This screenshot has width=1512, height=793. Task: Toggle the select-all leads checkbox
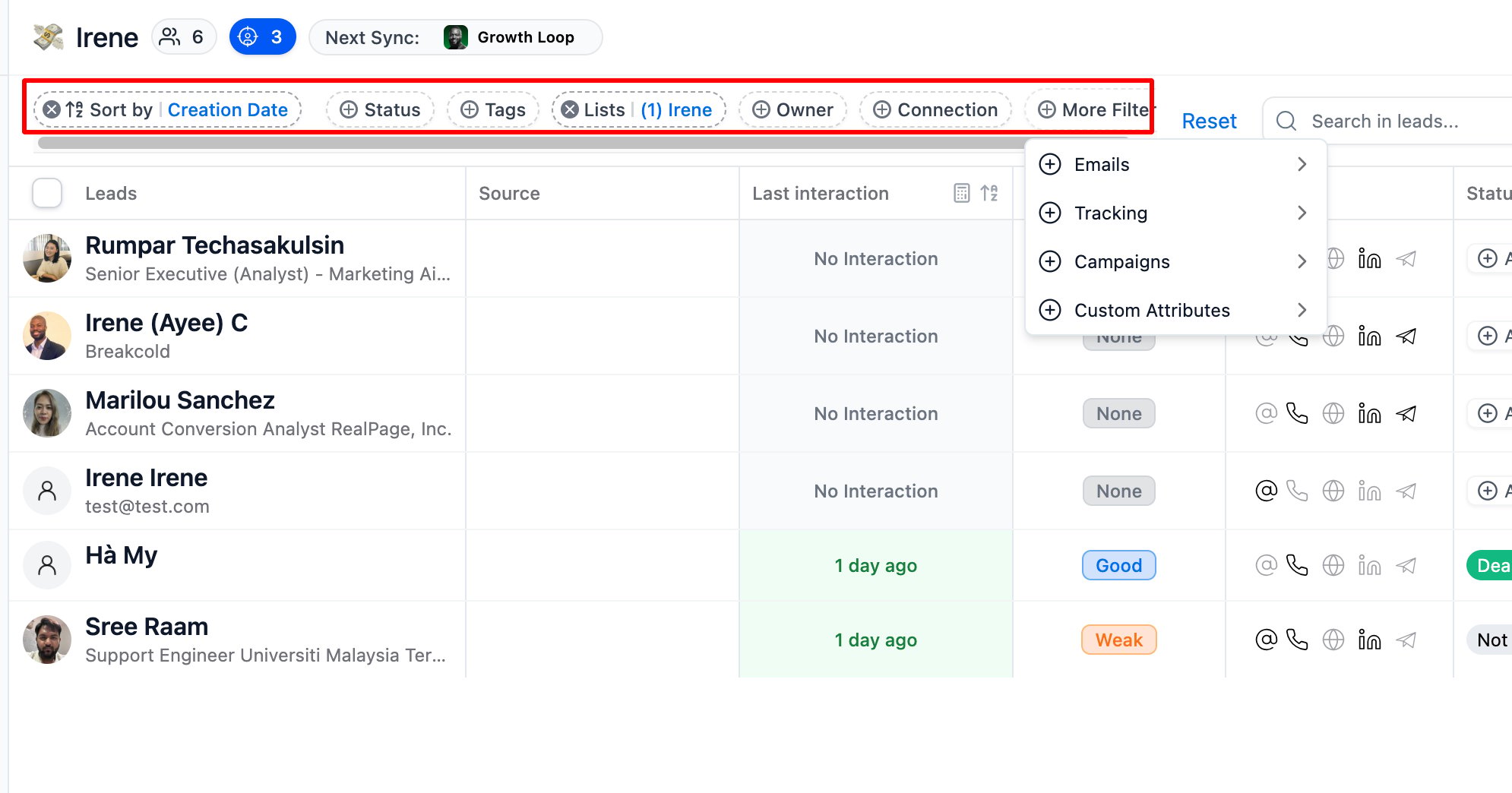(x=47, y=193)
